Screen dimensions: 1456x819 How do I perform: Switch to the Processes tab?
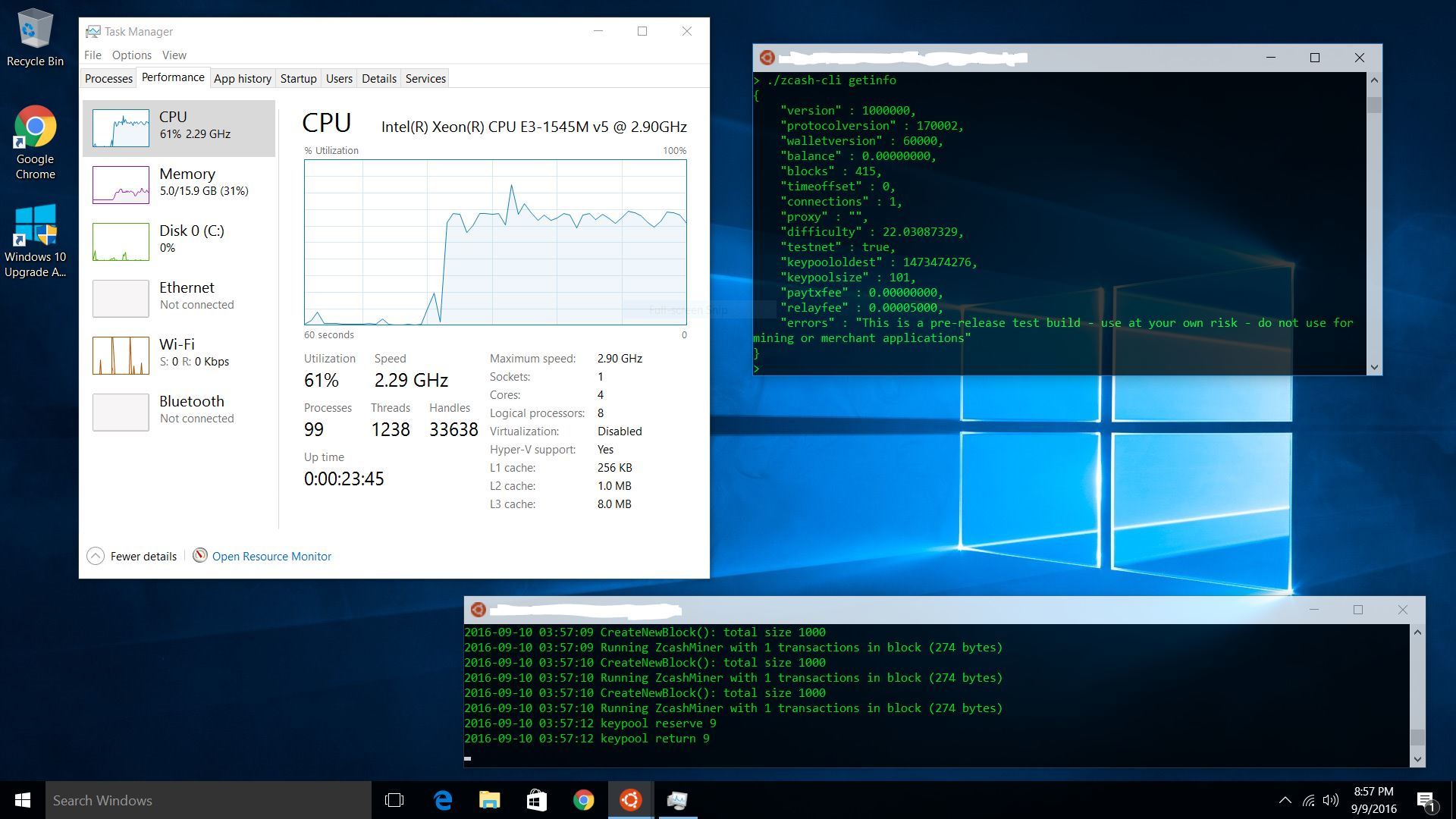[x=108, y=79]
